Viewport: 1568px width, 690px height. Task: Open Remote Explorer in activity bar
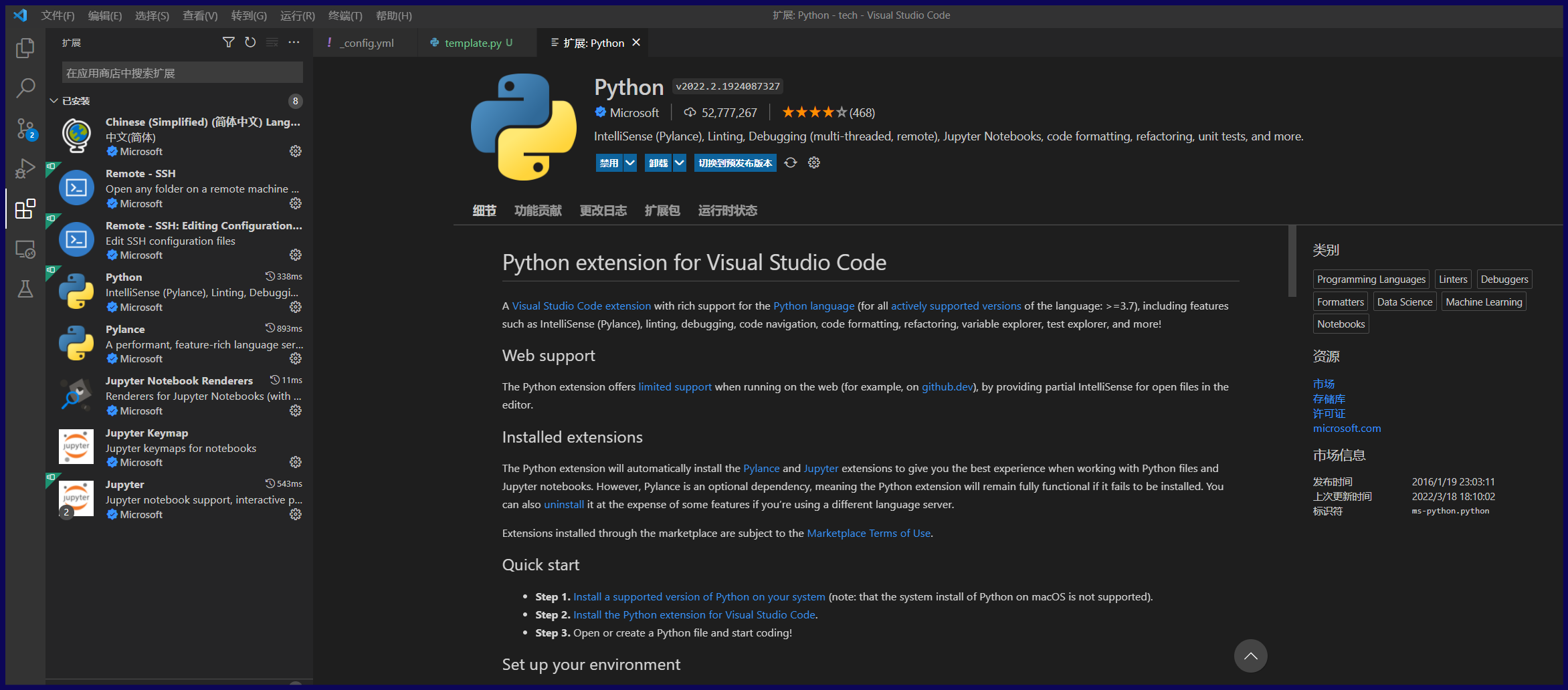[25, 249]
